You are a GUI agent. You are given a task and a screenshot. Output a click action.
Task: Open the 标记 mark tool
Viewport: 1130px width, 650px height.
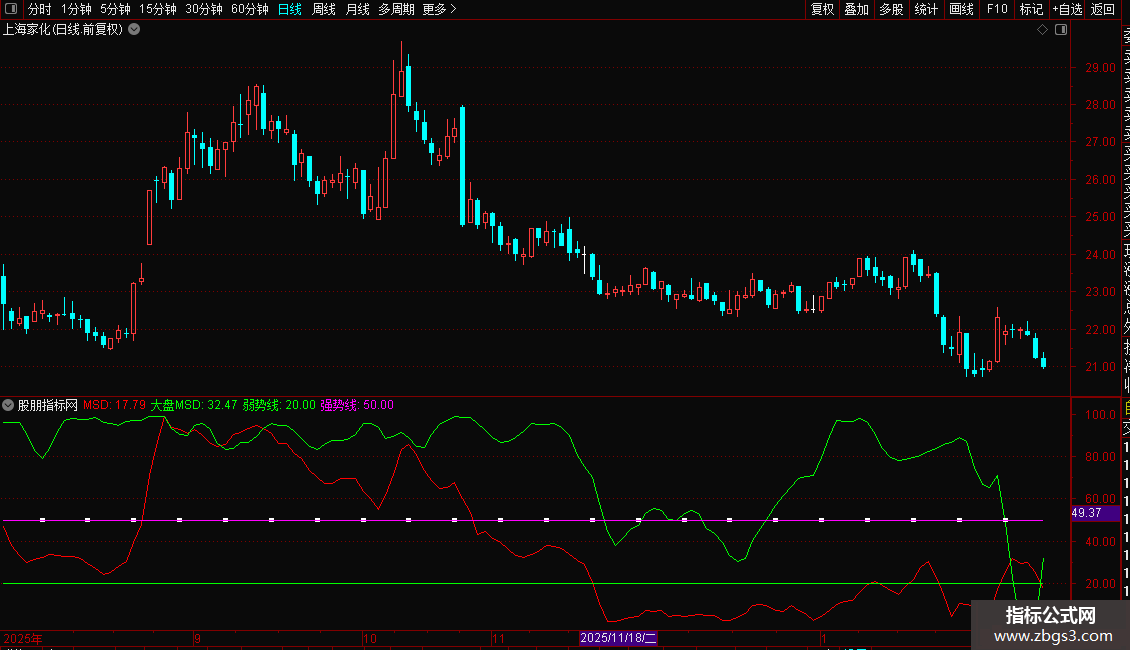coord(1031,9)
